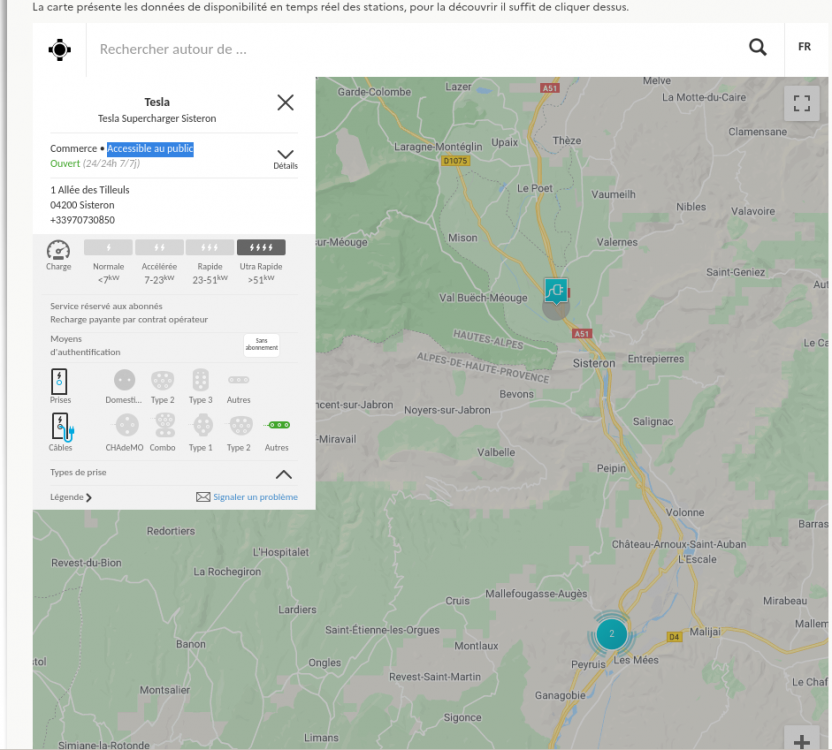Toggle map fullscreen mode
Screen dimensions: 832x750
802,104
